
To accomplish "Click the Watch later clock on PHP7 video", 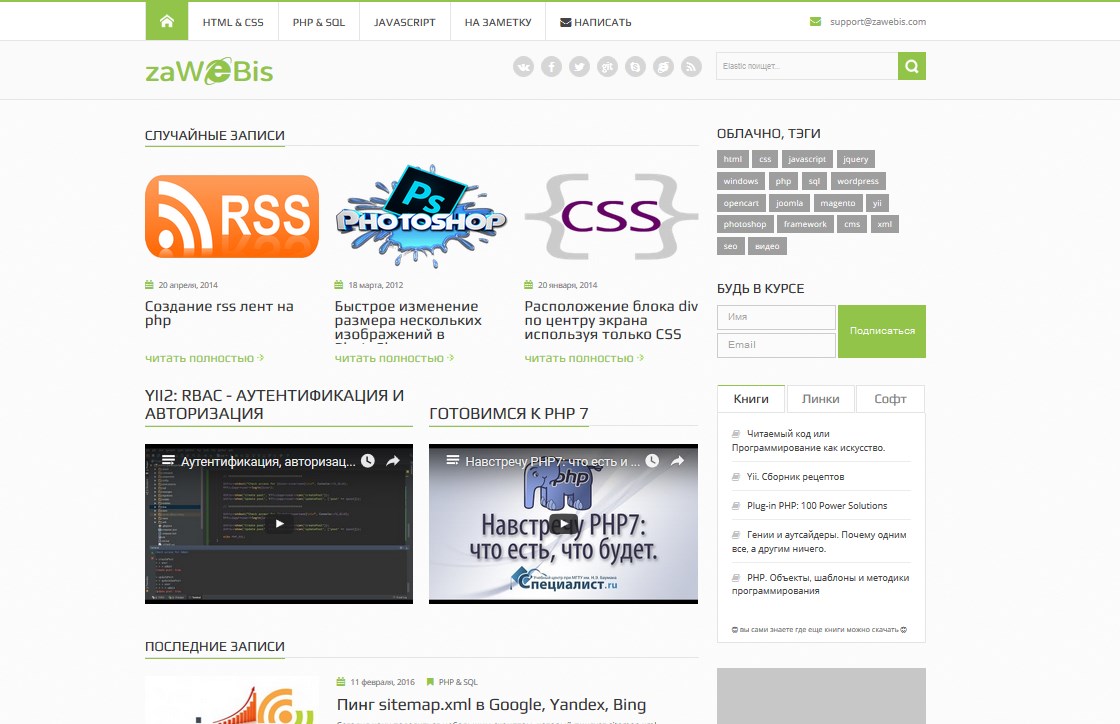I will [652, 461].
